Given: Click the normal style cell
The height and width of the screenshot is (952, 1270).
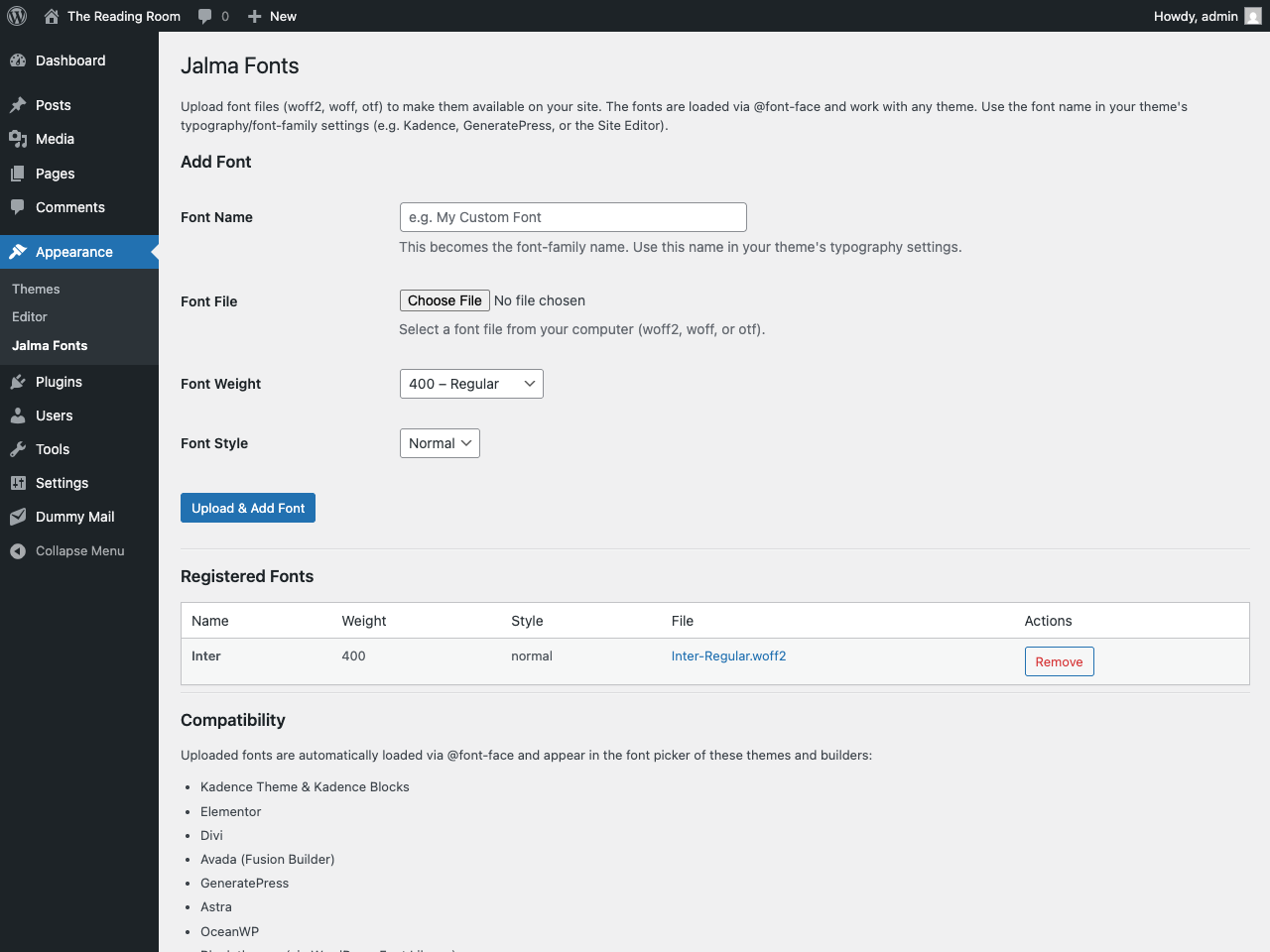Looking at the screenshot, I should click(x=532, y=655).
